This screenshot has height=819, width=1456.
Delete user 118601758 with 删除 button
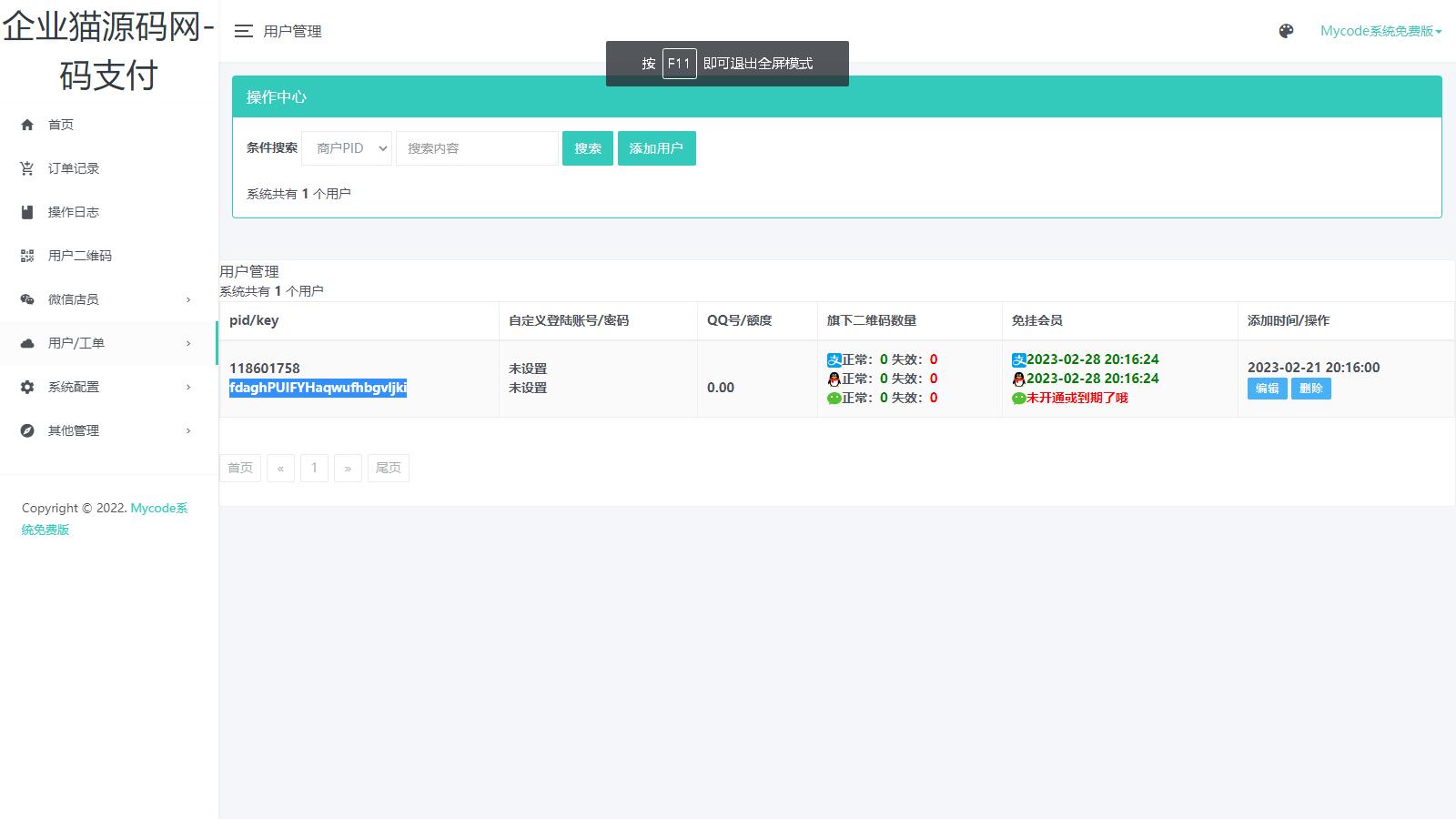coord(1310,389)
